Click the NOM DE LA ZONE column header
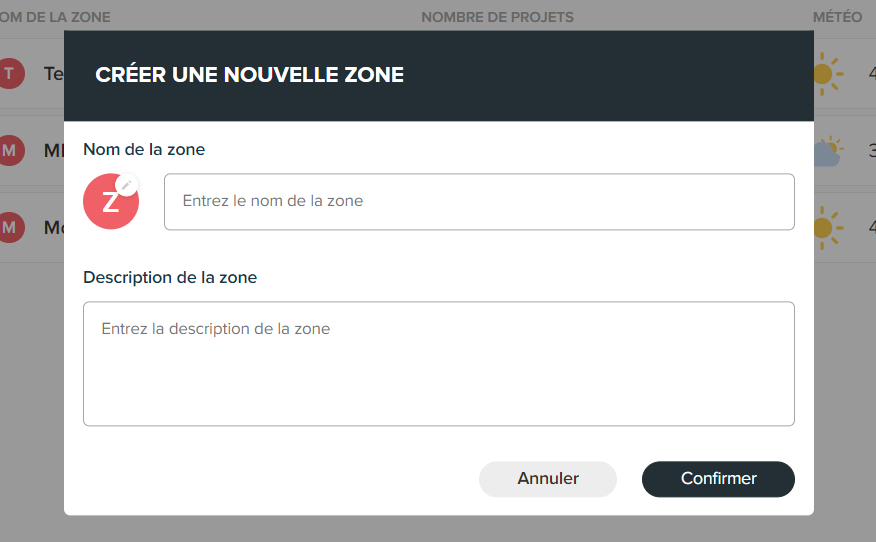The height and width of the screenshot is (542, 876). (55, 17)
